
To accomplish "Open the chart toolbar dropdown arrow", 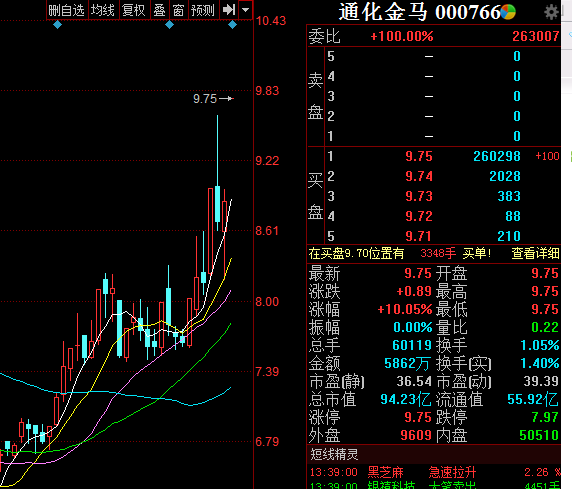I will pos(246,10).
